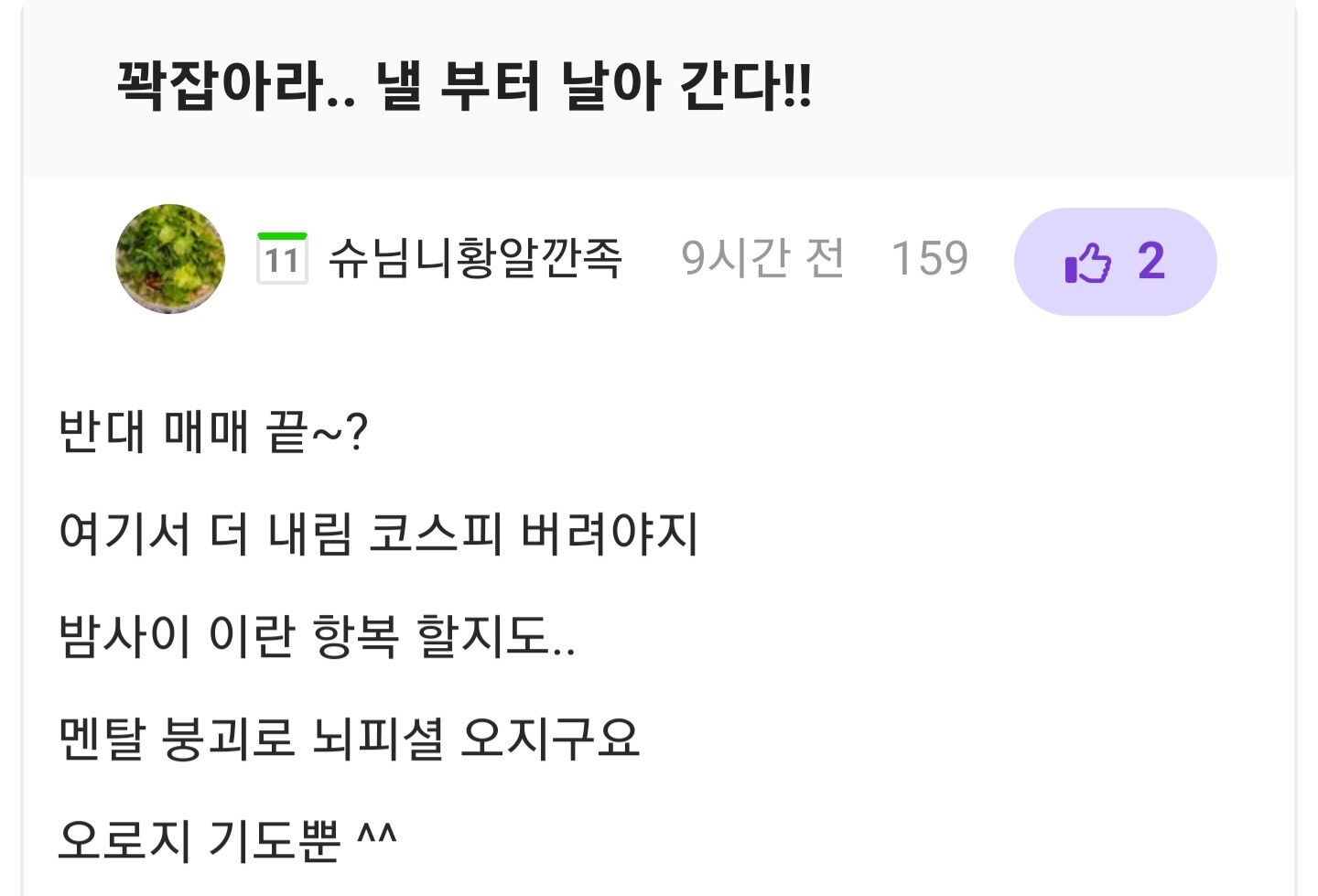
Task: Tap the like count number 2
Action: (x=1151, y=262)
